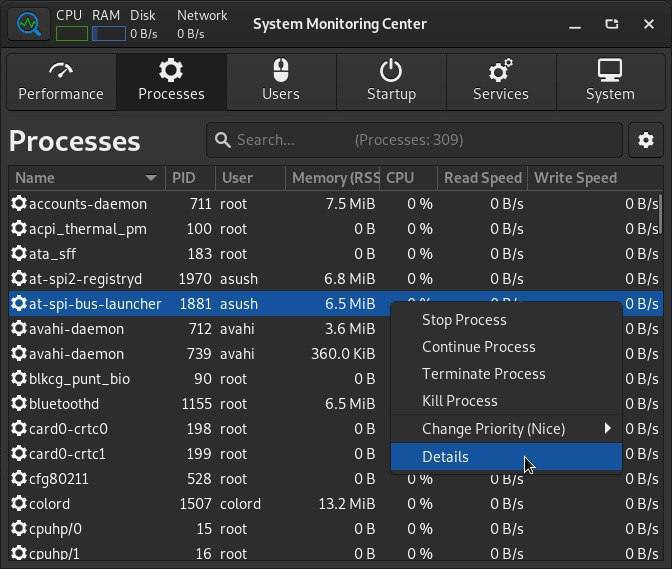The image size is (672, 569).
Task: Click the search magnifier icon
Action: point(223,140)
